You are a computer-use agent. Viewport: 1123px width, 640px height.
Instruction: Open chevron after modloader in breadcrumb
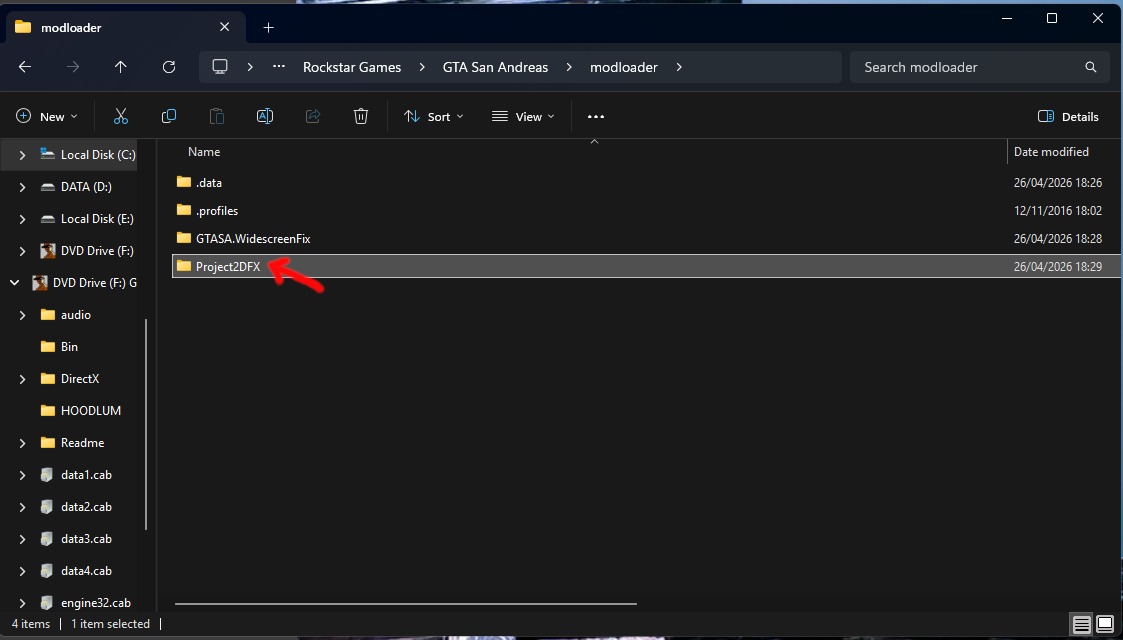pos(679,67)
